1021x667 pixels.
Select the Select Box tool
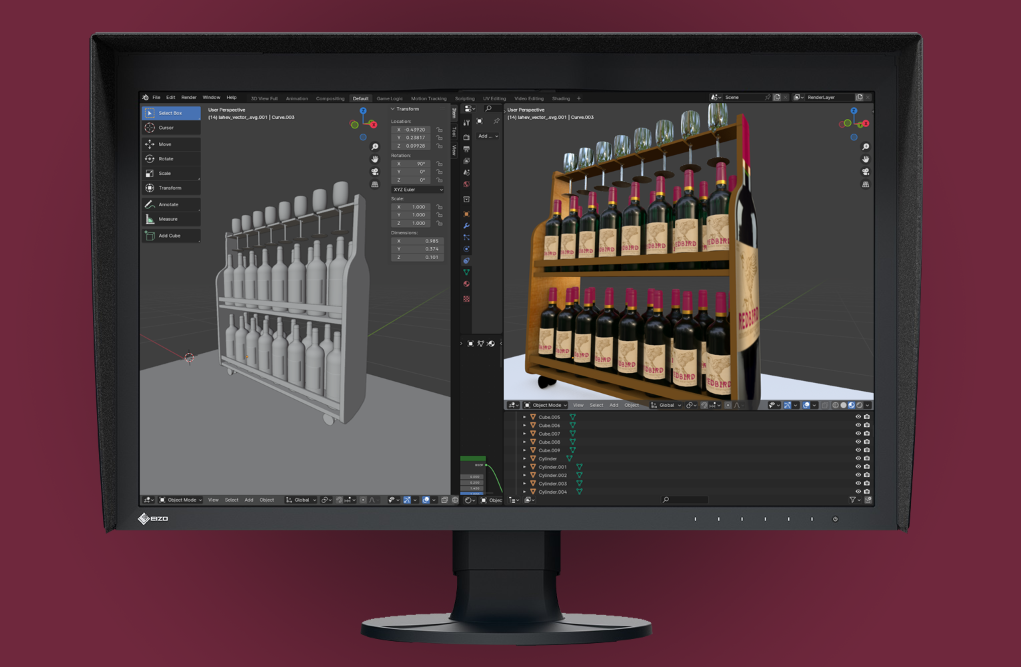coord(171,113)
